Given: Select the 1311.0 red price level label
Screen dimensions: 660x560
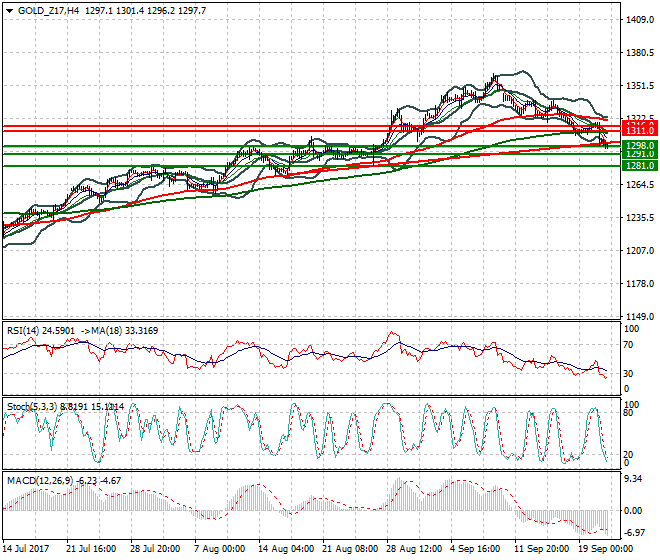Looking at the screenshot, I should tap(640, 131).
